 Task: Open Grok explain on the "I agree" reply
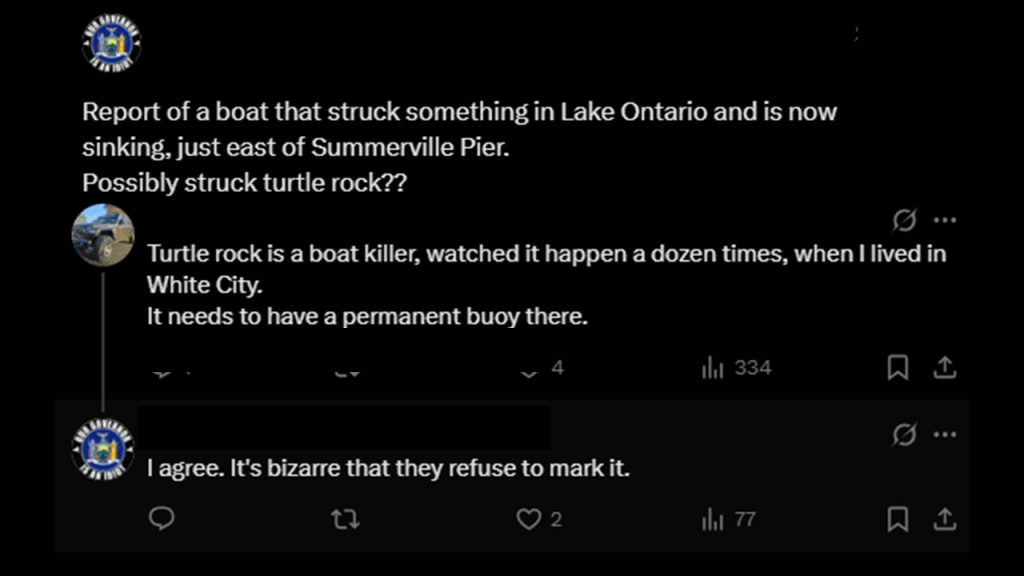(905, 435)
